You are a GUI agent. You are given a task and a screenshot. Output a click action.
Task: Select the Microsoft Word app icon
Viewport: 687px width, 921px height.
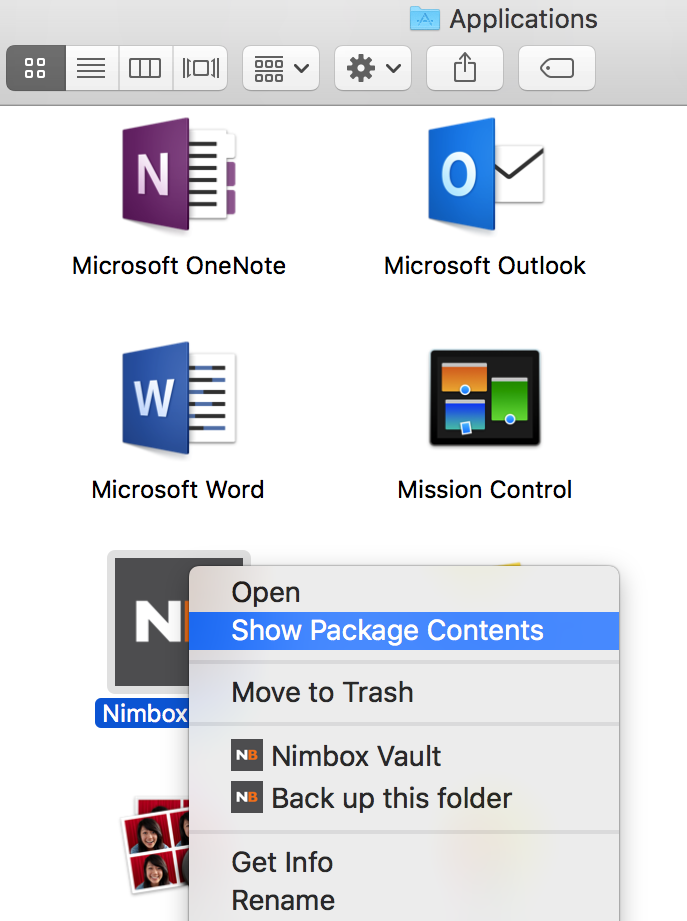tap(179, 398)
